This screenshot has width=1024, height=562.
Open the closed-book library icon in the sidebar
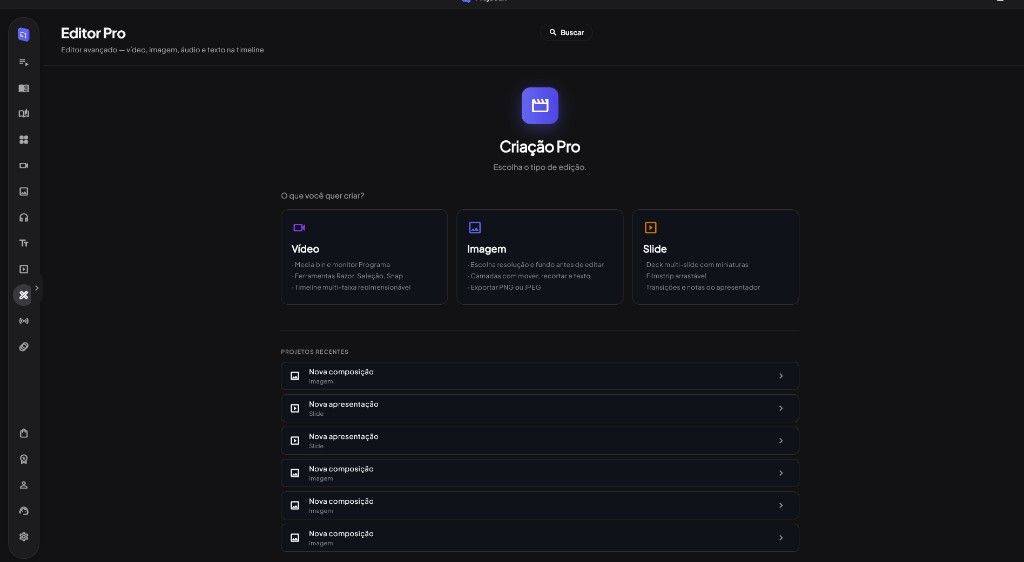(x=24, y=88)
